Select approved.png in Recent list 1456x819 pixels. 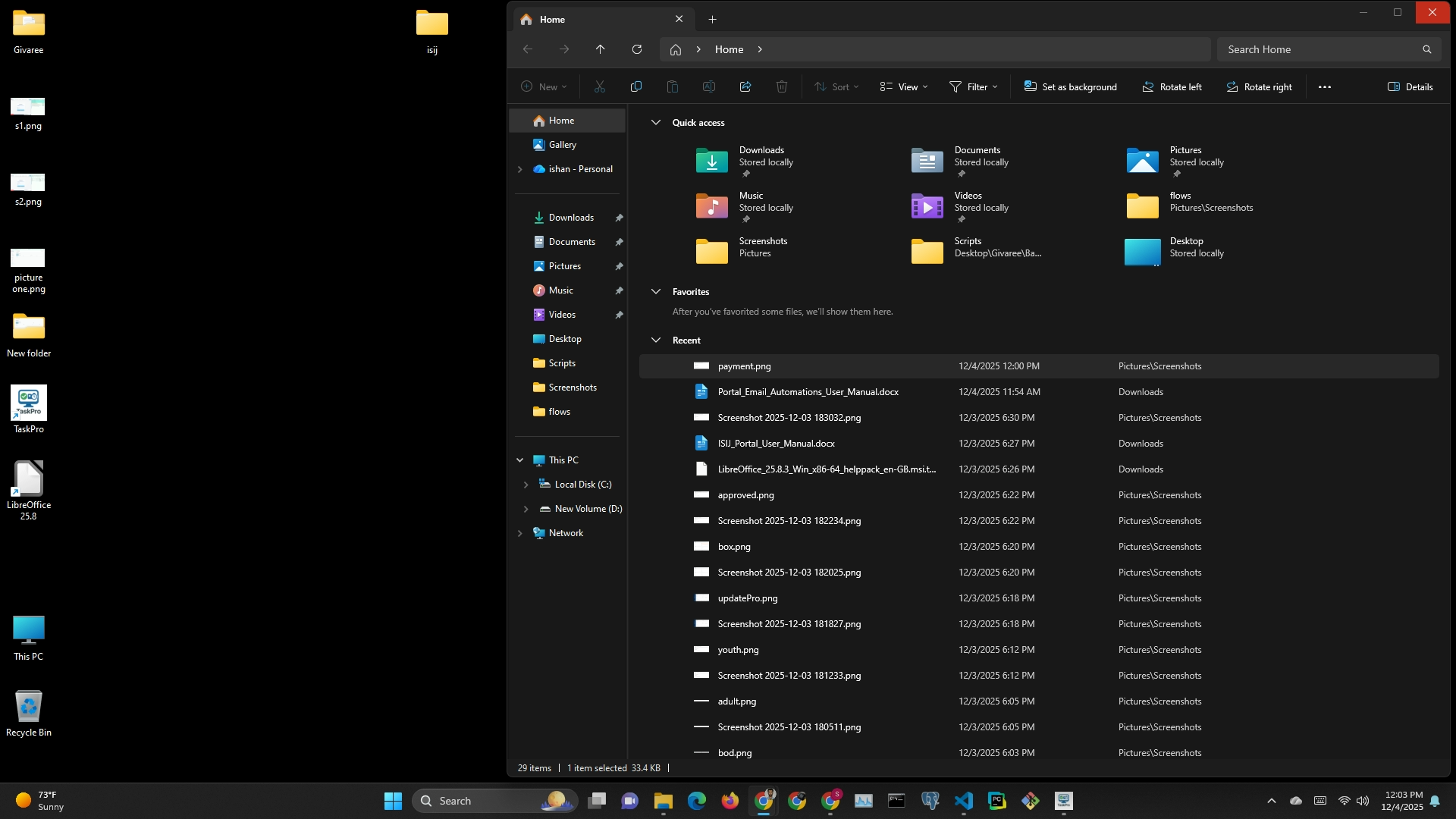tap(745, 495)
